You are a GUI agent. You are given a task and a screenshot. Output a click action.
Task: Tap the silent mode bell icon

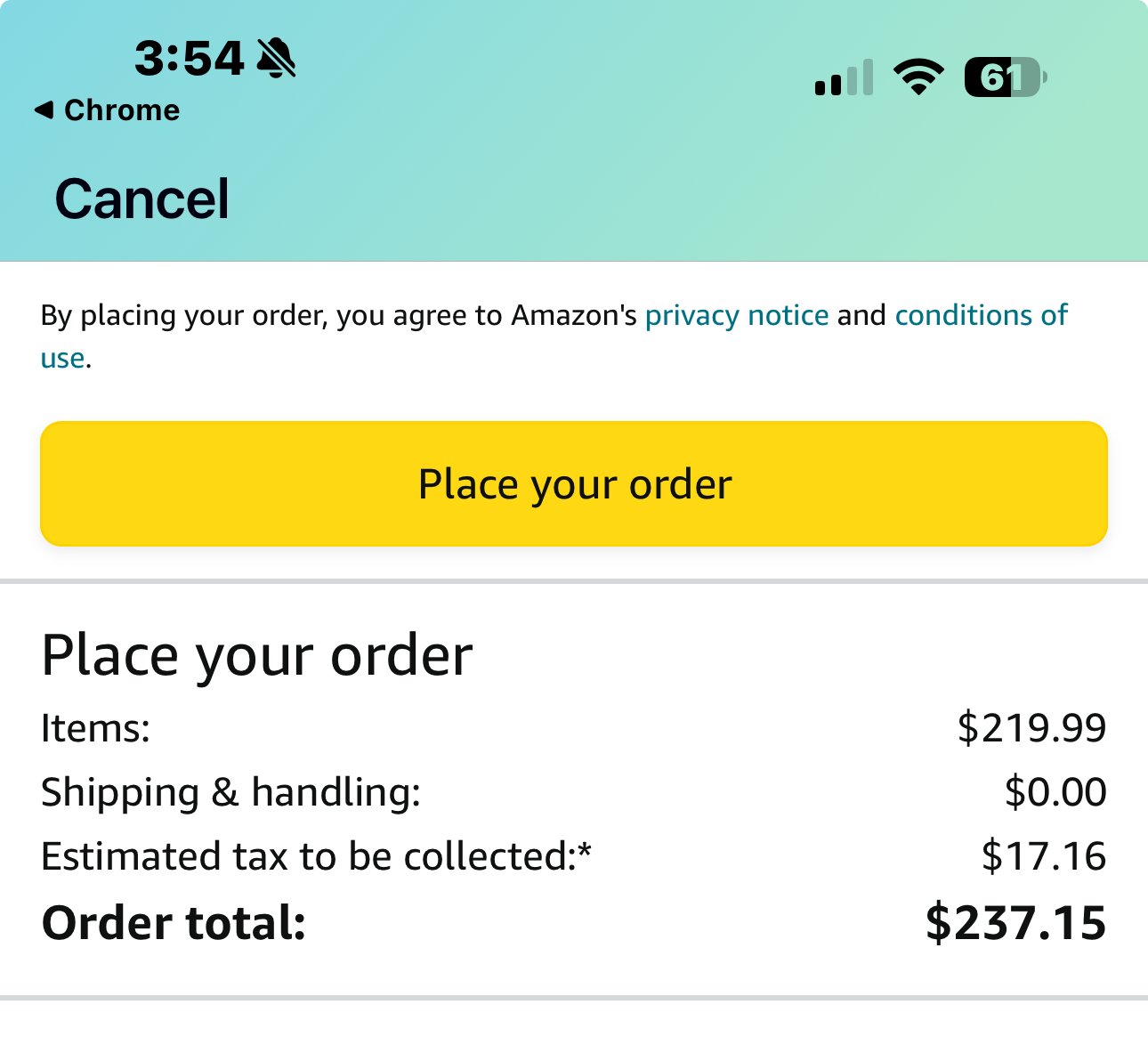[x=276, y=58]
